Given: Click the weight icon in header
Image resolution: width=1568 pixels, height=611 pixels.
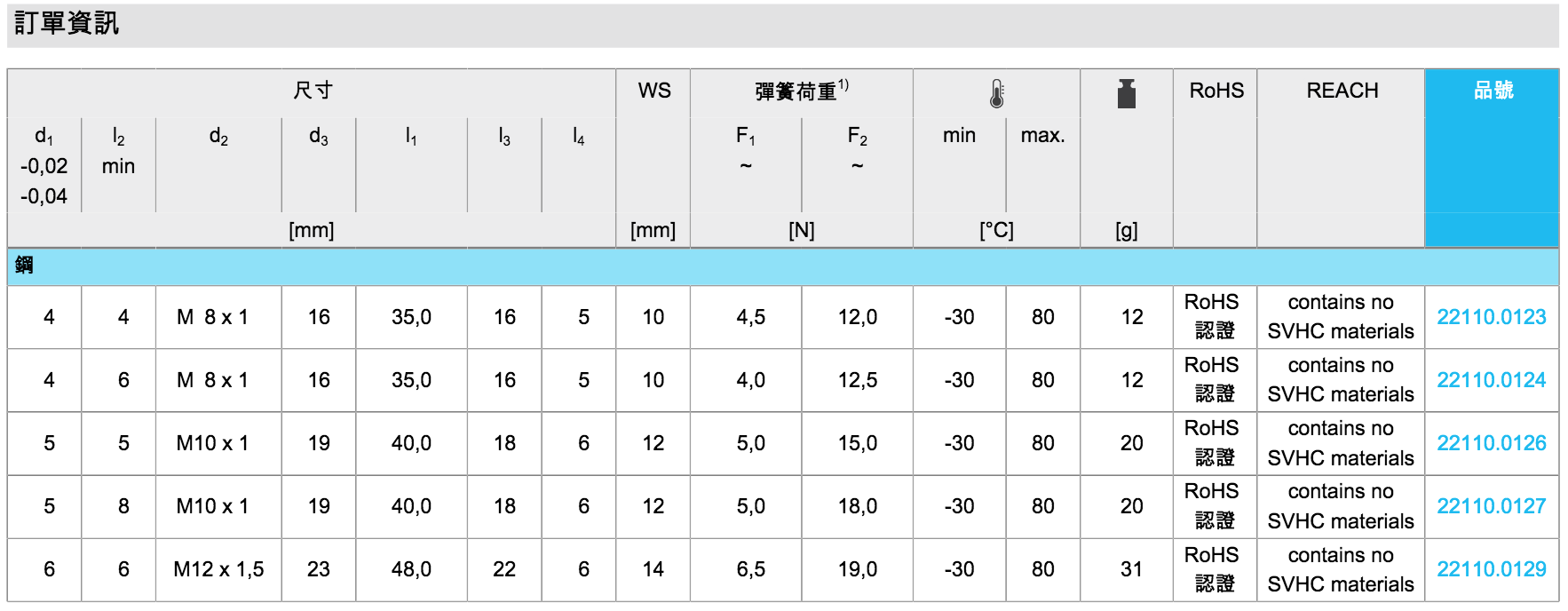Looking at the screenshot, I should (x=1126, y=93).
